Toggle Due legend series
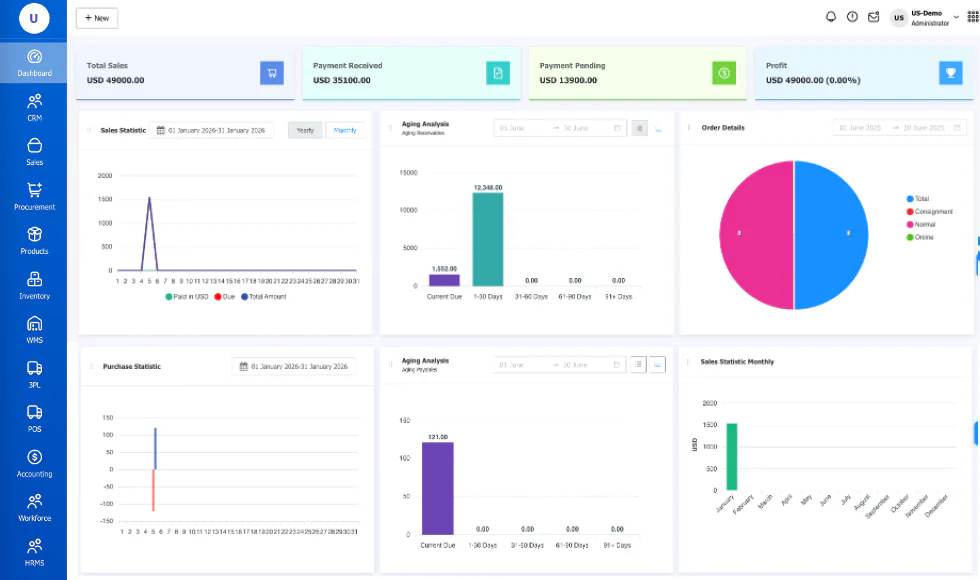 tap(224, 297)
